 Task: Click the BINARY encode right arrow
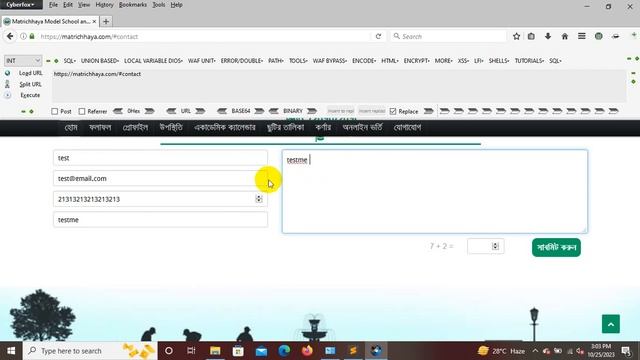[x=312, y=111]
